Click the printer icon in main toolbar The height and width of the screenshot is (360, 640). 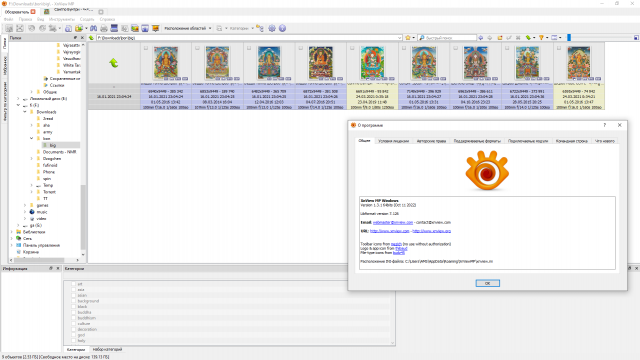[x=104, y=28]
